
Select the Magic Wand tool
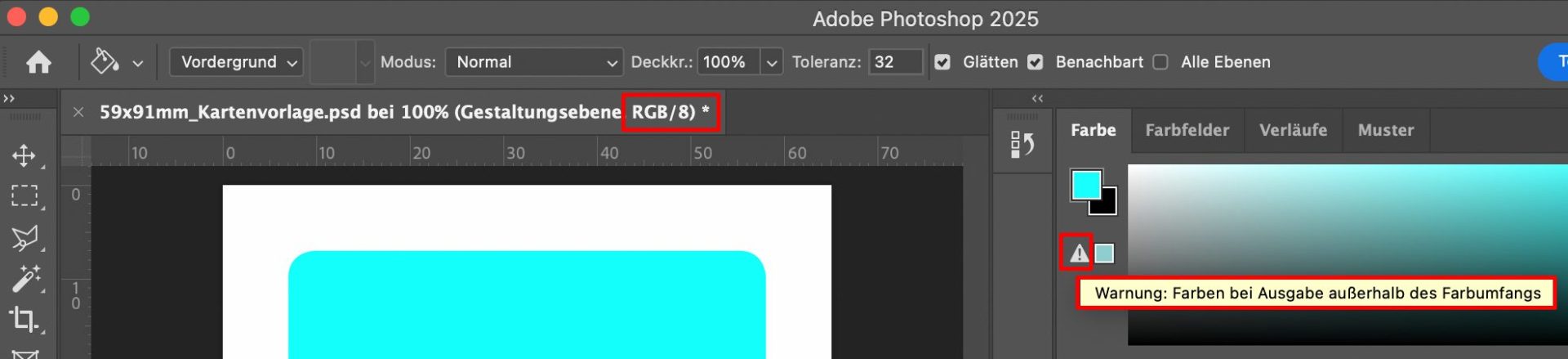[24, 278]
